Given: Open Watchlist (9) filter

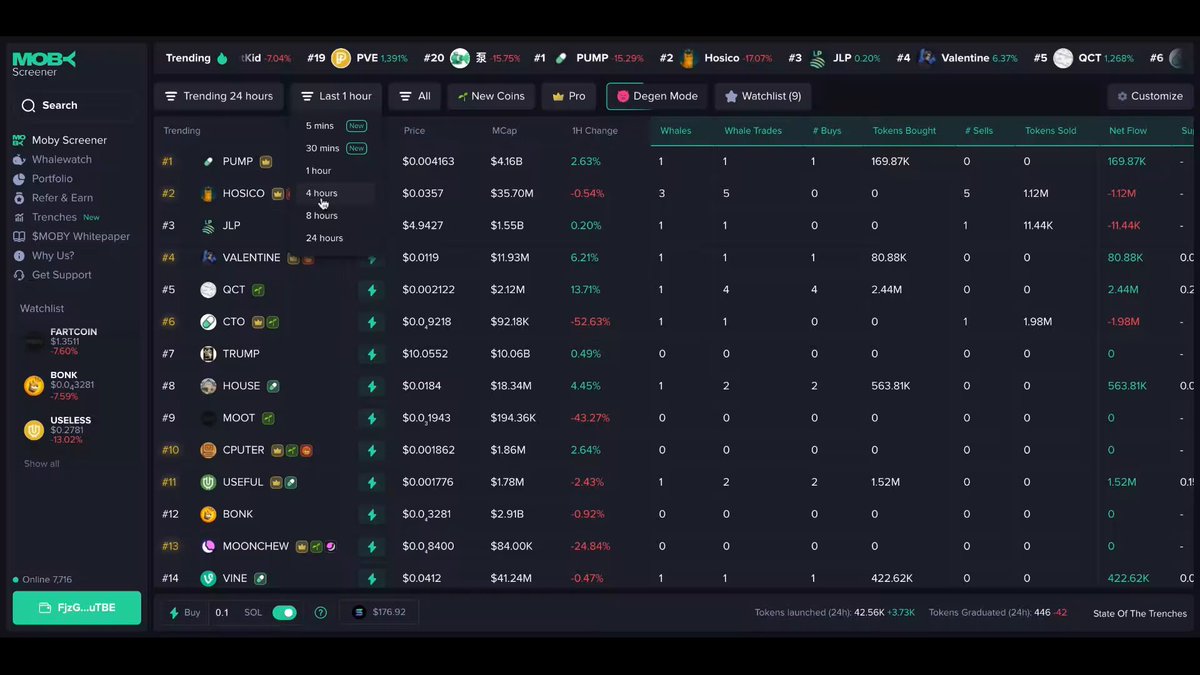Looking at the screenshot, I should click(x=763, y=96).
